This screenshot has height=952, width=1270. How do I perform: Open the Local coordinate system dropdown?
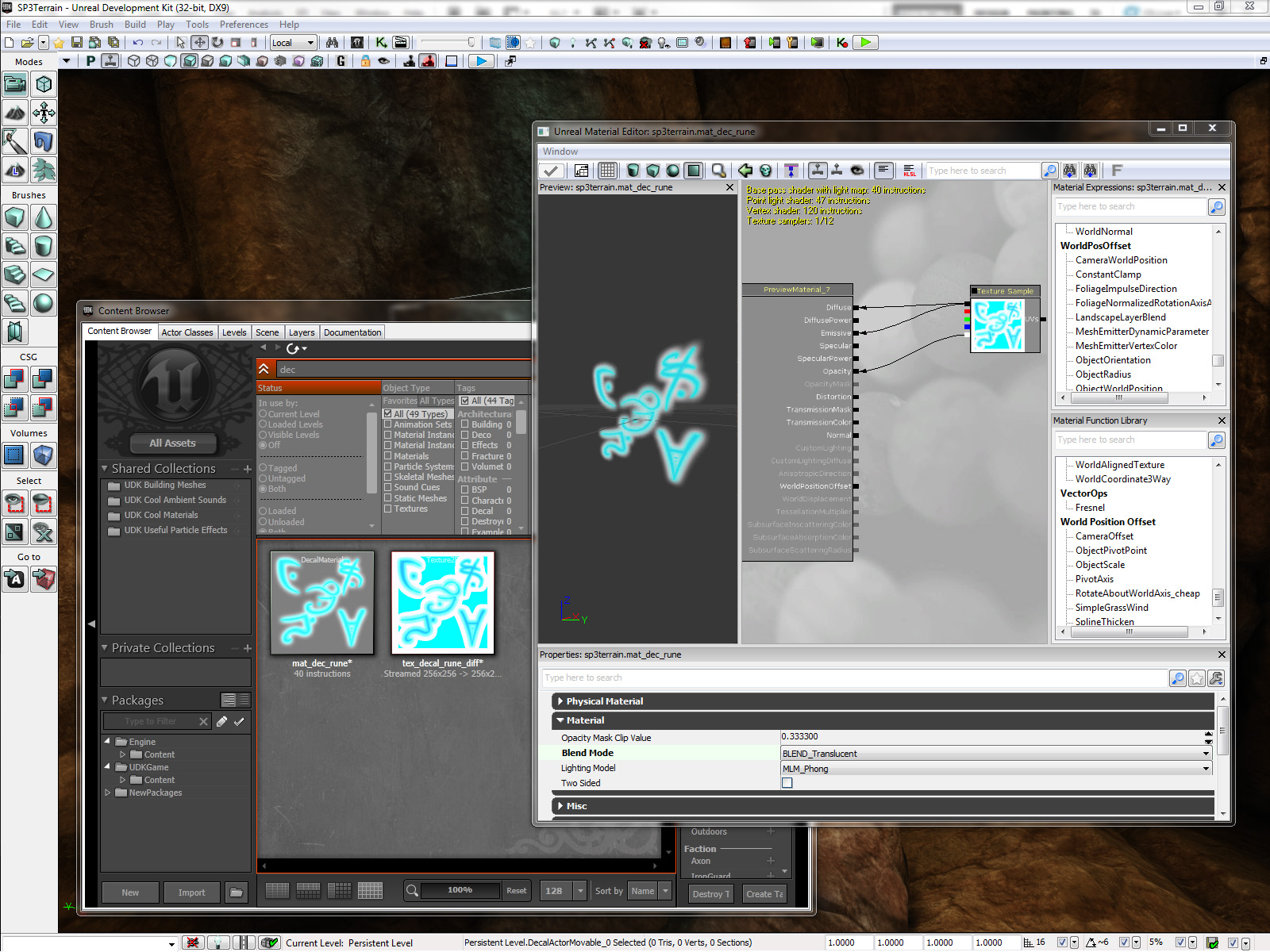(x=294, y=43)
